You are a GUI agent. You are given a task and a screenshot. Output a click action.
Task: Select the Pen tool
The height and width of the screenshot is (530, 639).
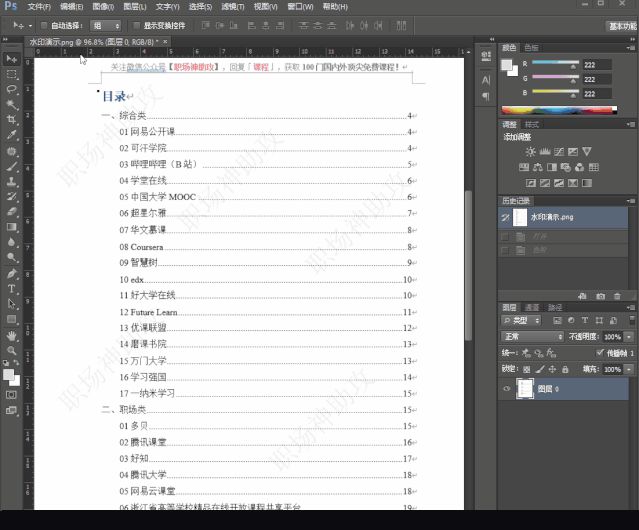click(11, 274)
